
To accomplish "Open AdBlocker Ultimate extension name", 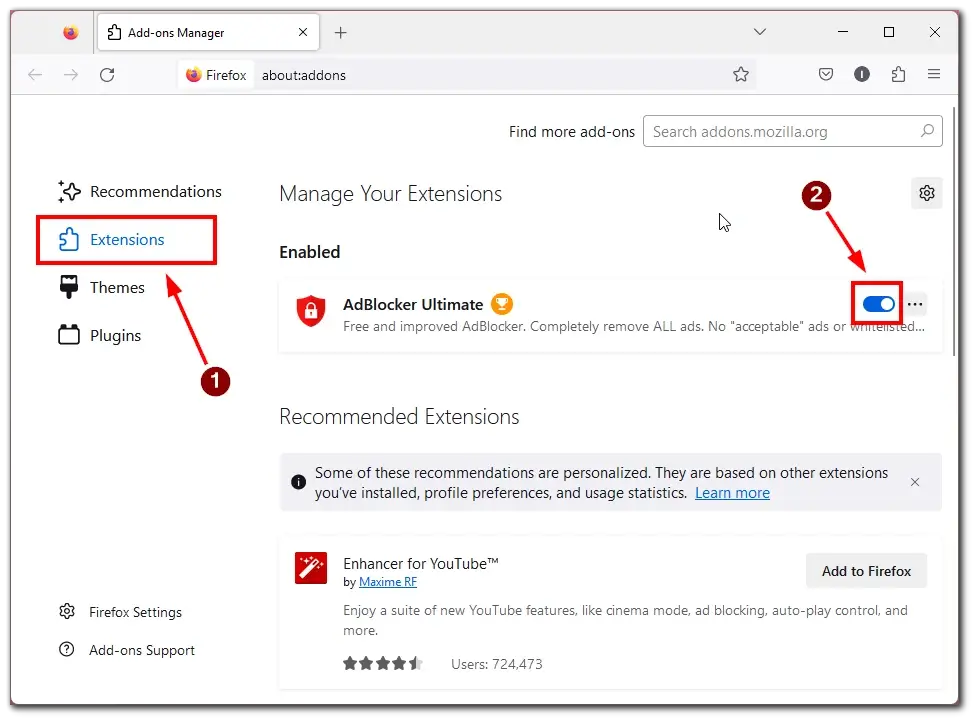I will coord(413,304).
